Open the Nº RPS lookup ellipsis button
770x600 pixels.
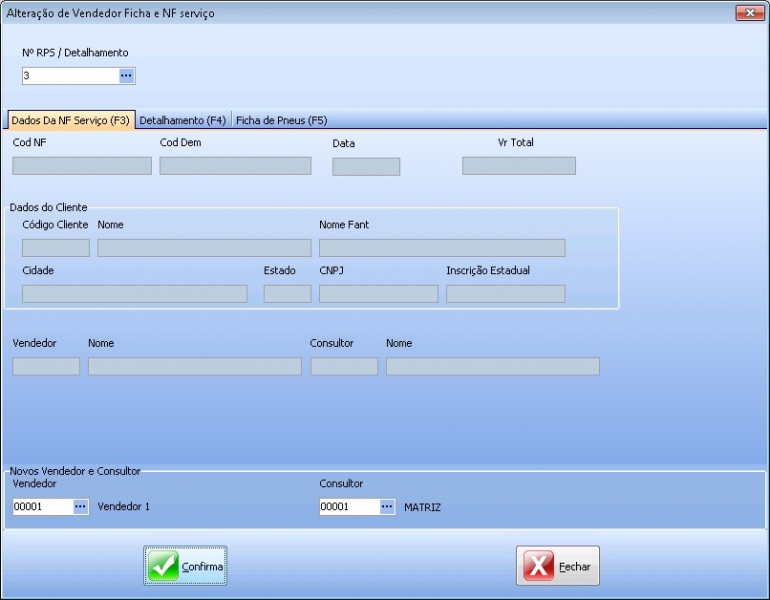click(126, 76)
